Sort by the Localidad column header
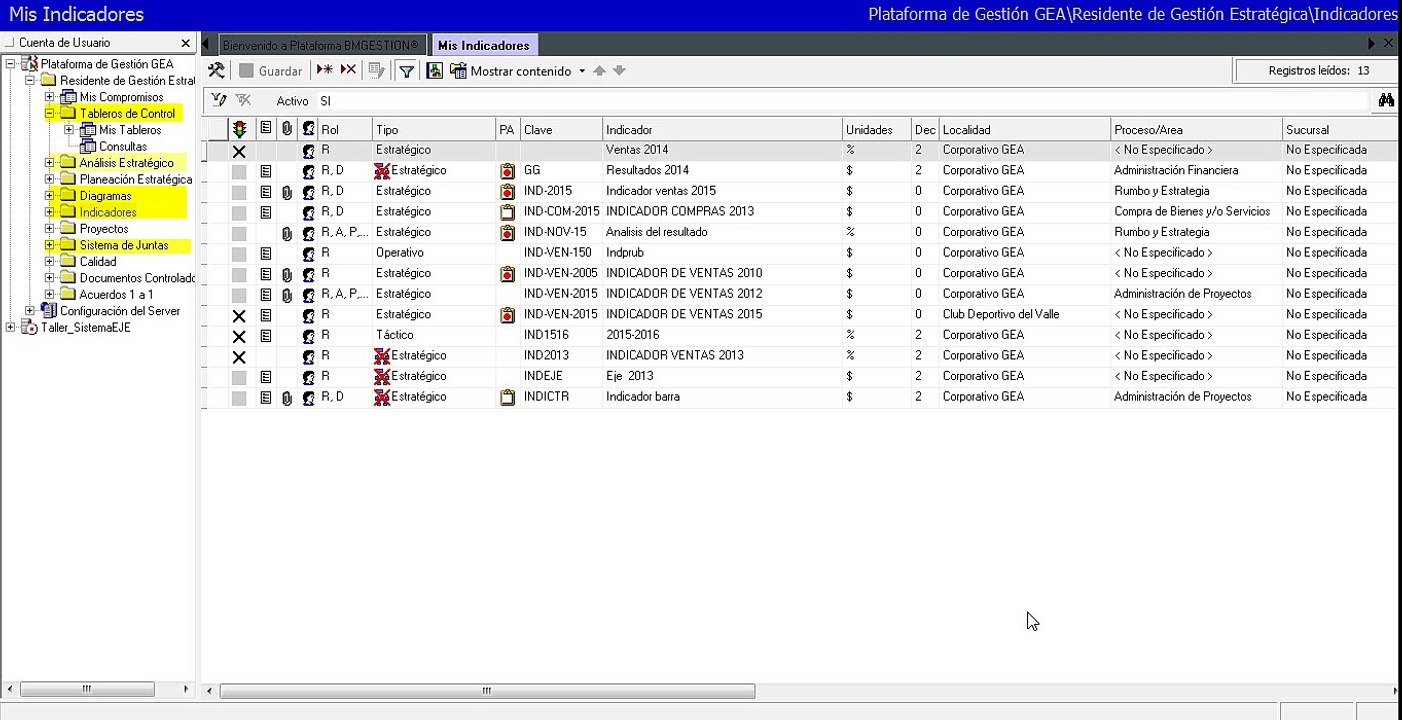Screen dimensions: 1402x720 point(1025,130)
